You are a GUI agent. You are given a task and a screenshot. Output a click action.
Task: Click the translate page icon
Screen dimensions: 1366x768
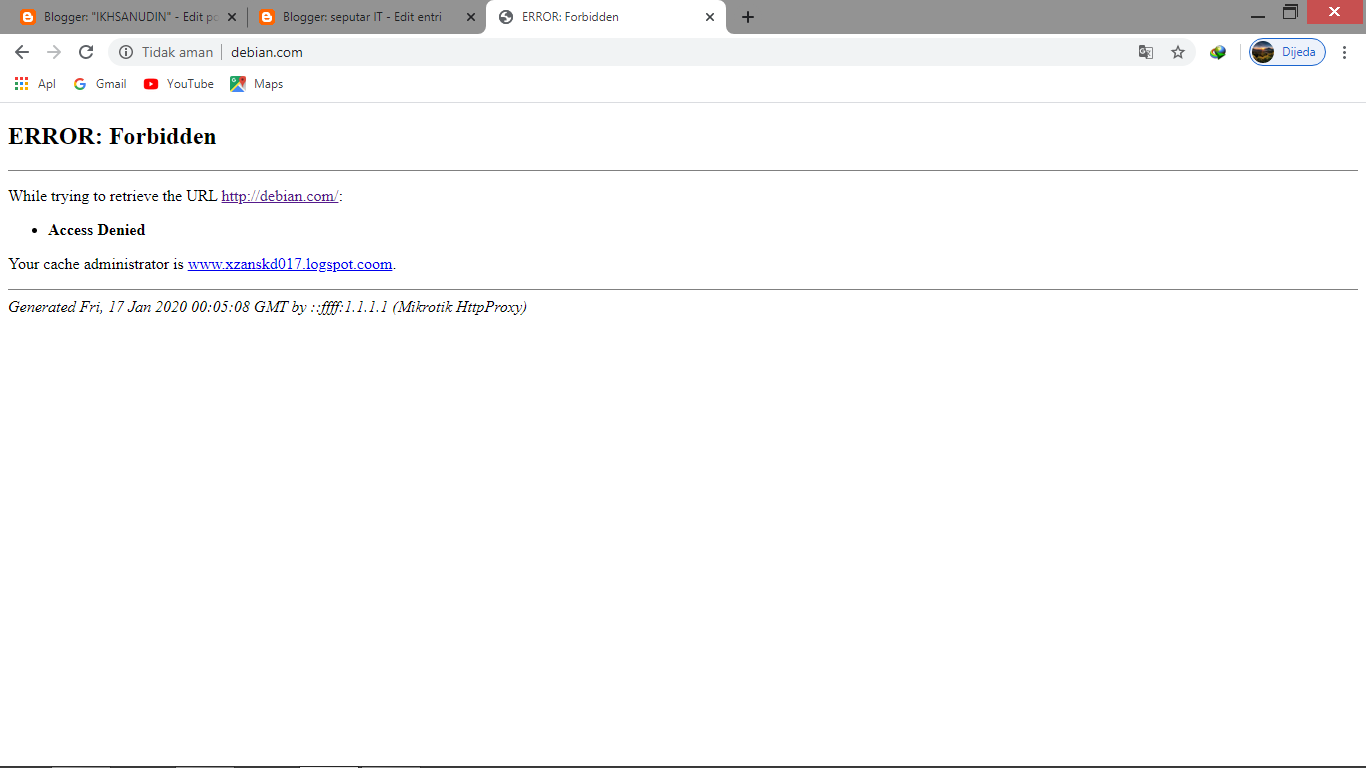click(x=1146, y=52)
